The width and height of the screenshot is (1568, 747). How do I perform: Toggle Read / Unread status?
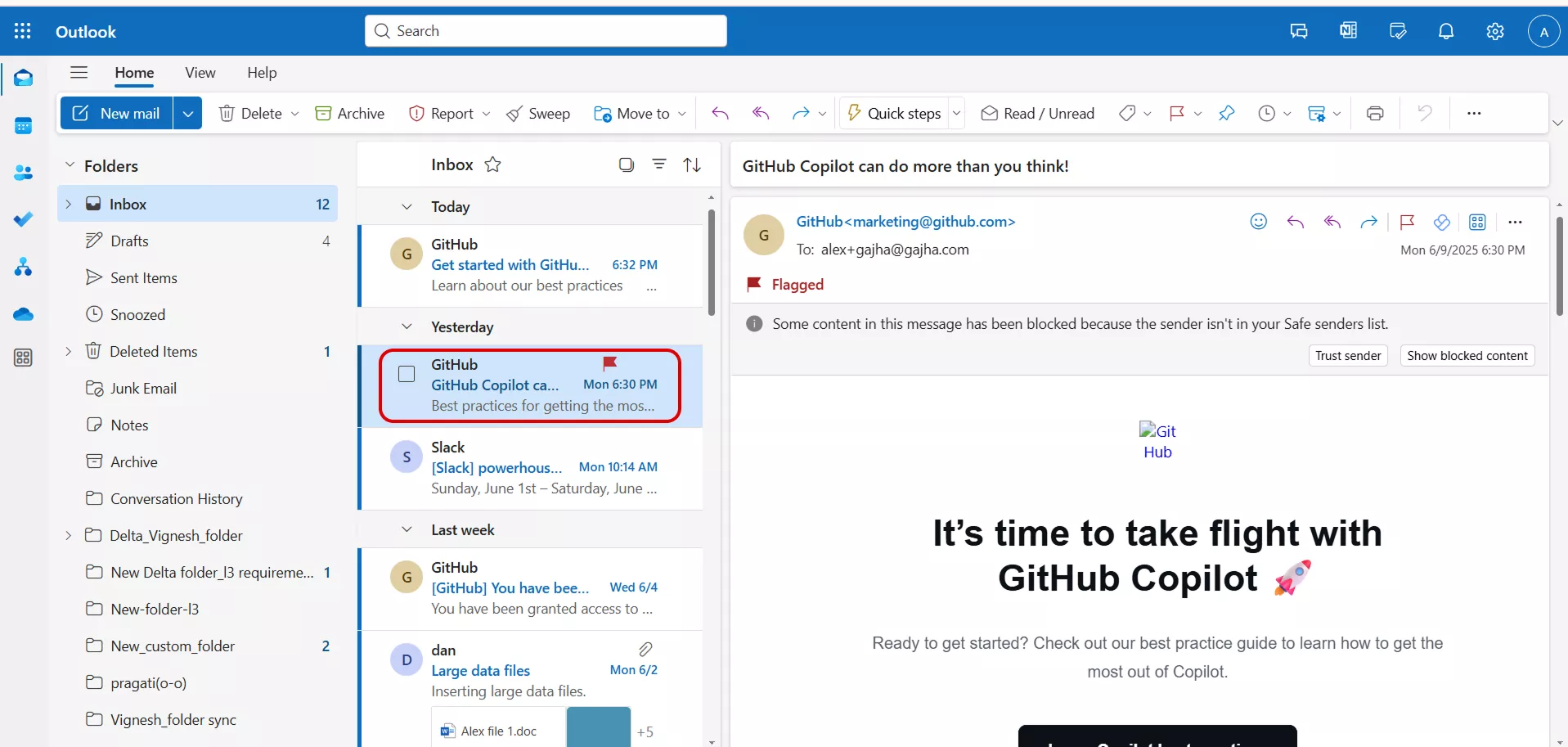click(x=1037, y=114)
